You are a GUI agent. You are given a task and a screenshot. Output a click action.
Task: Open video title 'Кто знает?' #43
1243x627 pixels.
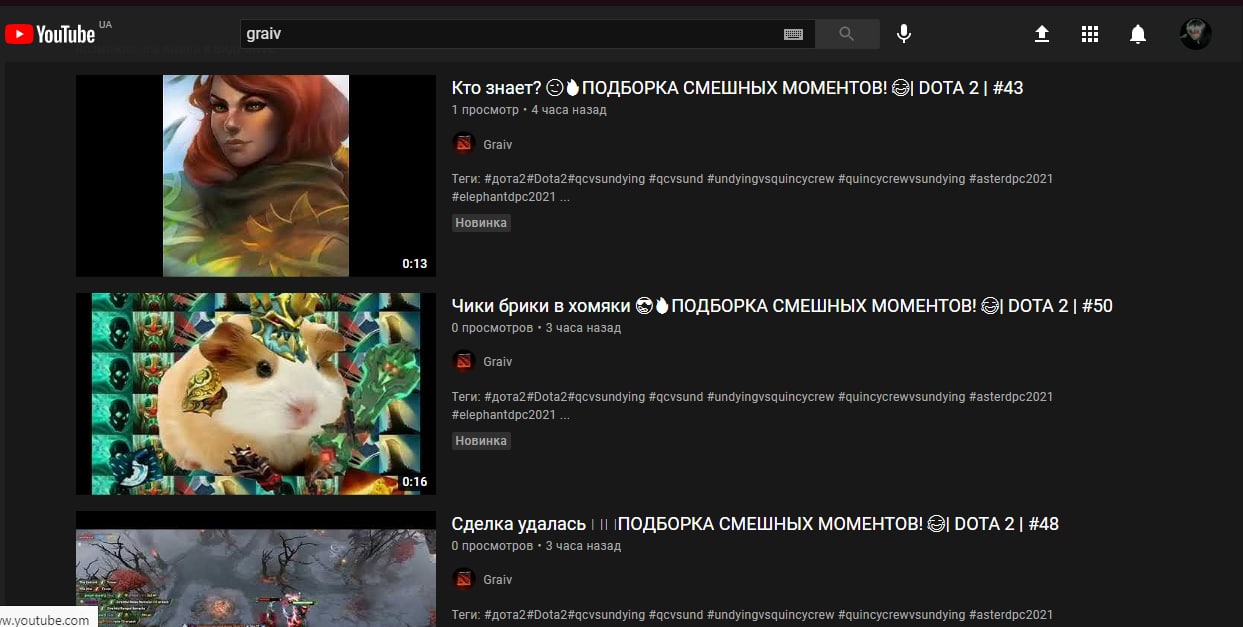click(737, 88)
